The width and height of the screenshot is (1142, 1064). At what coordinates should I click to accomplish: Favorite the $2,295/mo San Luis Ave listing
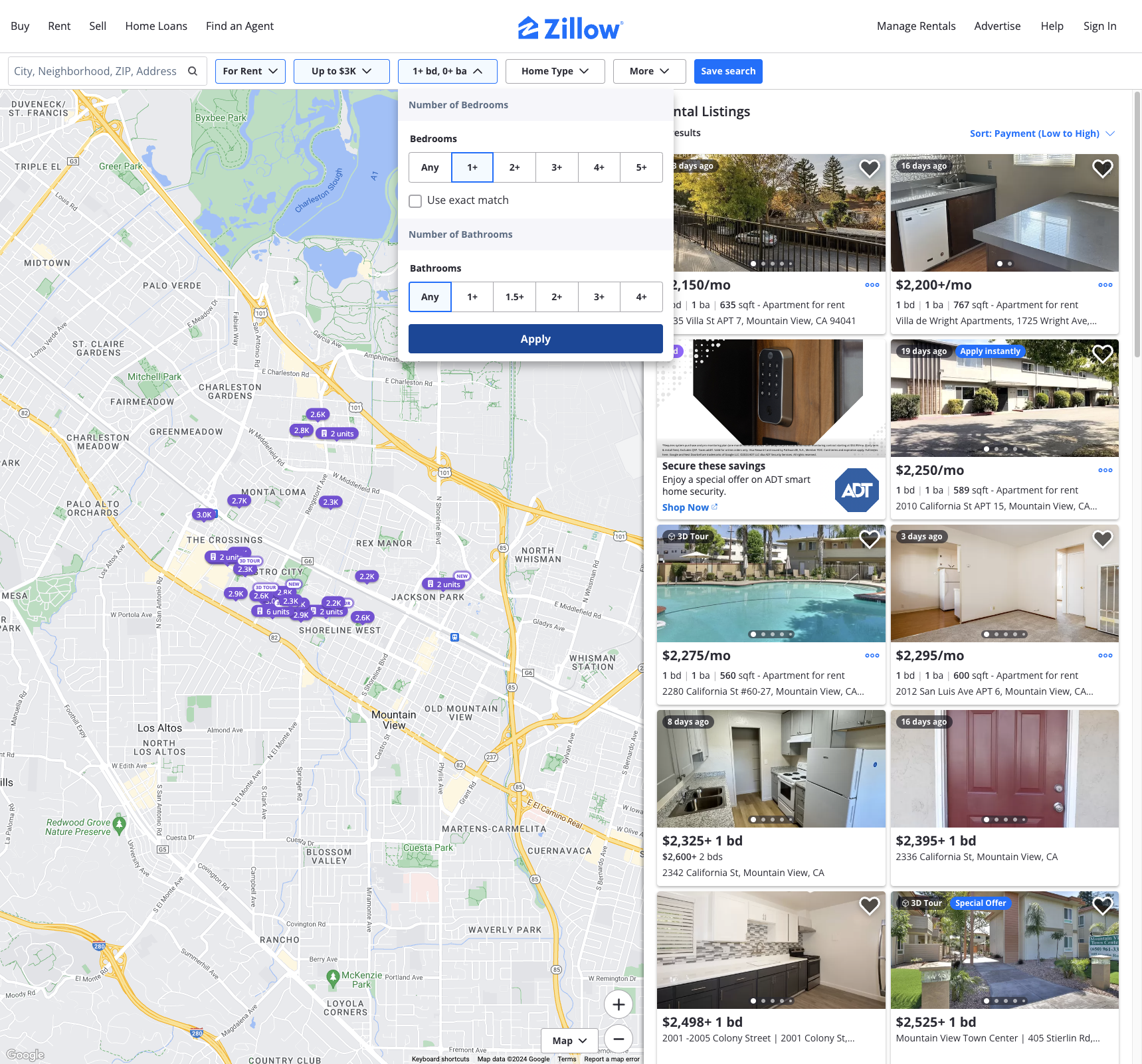point(1102,539)
